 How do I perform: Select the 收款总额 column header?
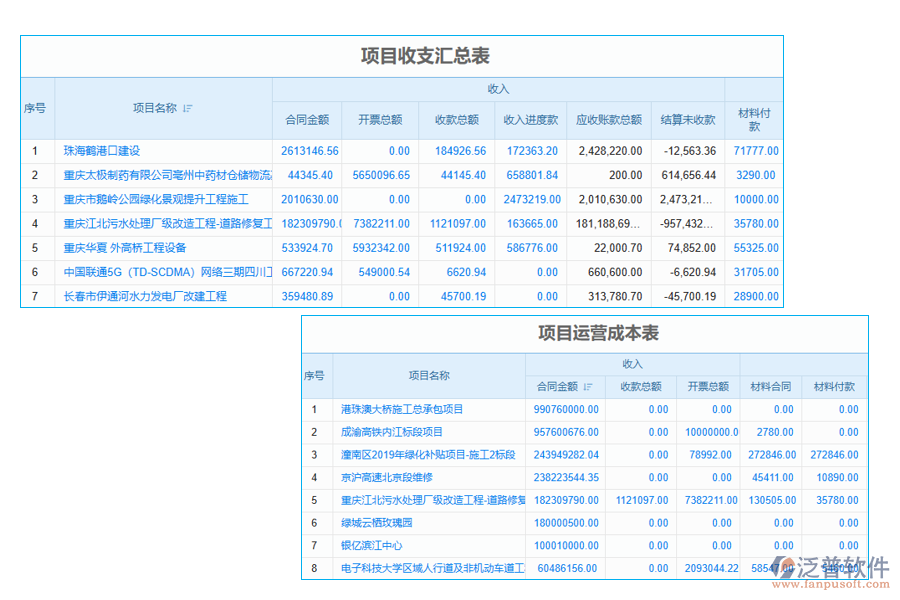click(456, 120)
